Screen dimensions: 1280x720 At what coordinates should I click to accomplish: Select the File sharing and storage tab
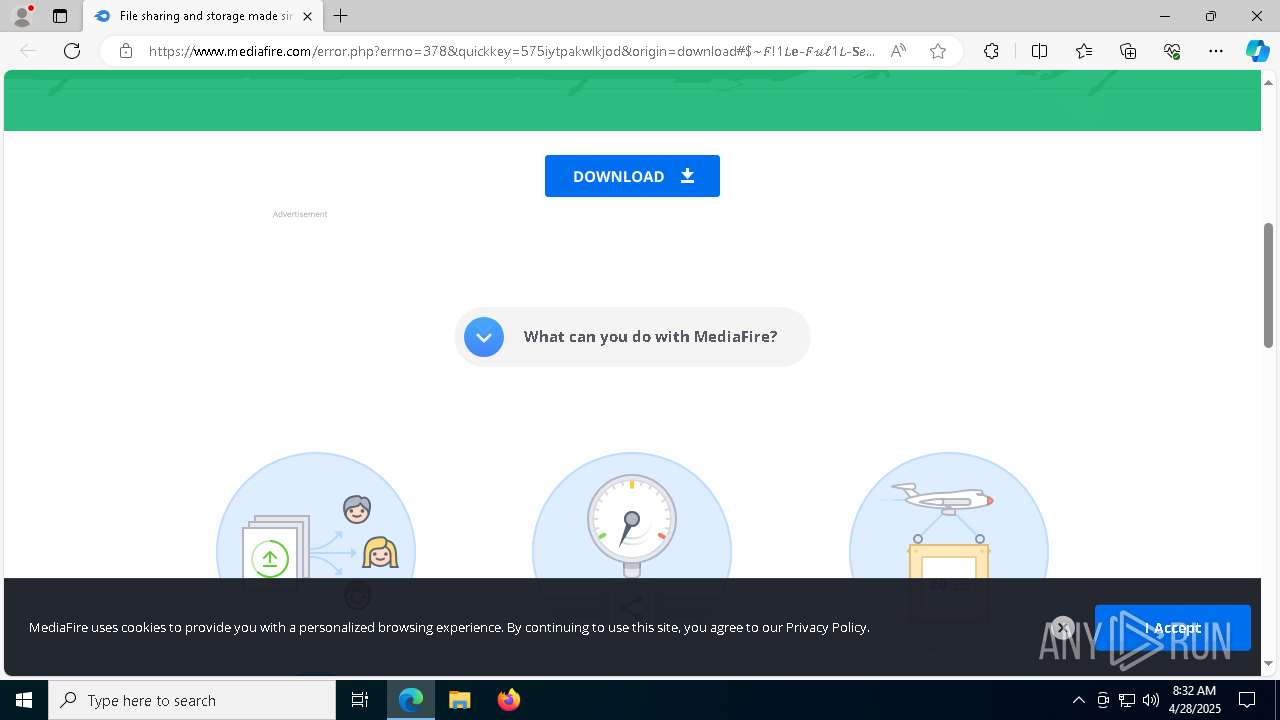[204, 16]
